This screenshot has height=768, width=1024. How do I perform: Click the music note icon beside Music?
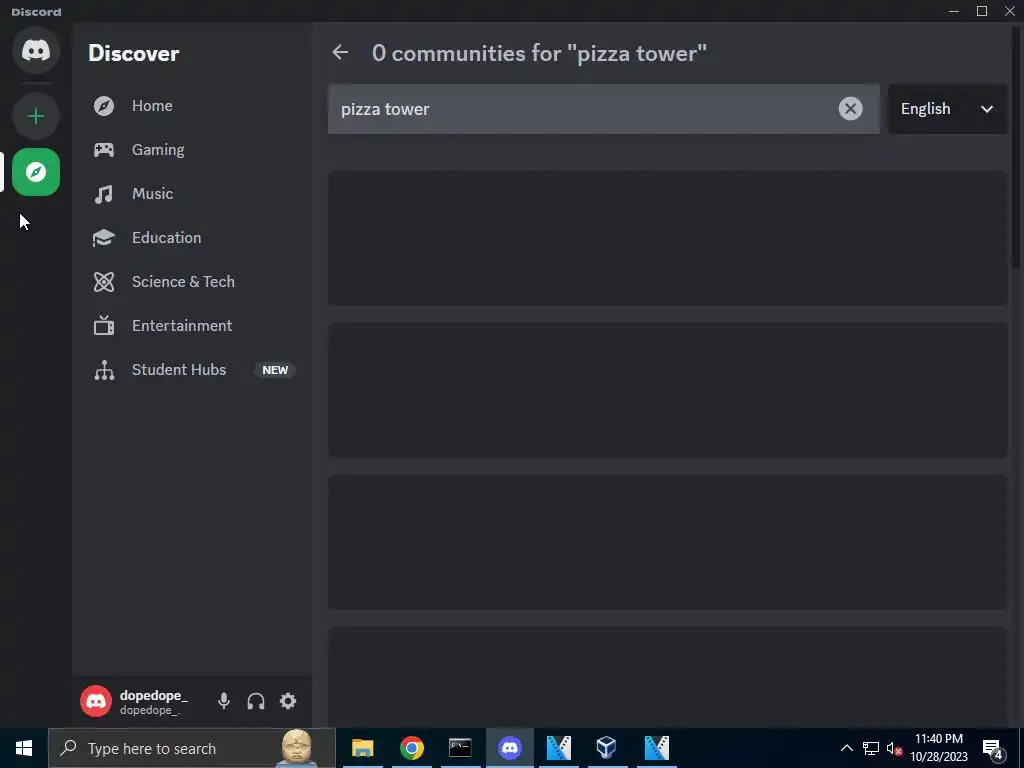[x=104, y=194]
